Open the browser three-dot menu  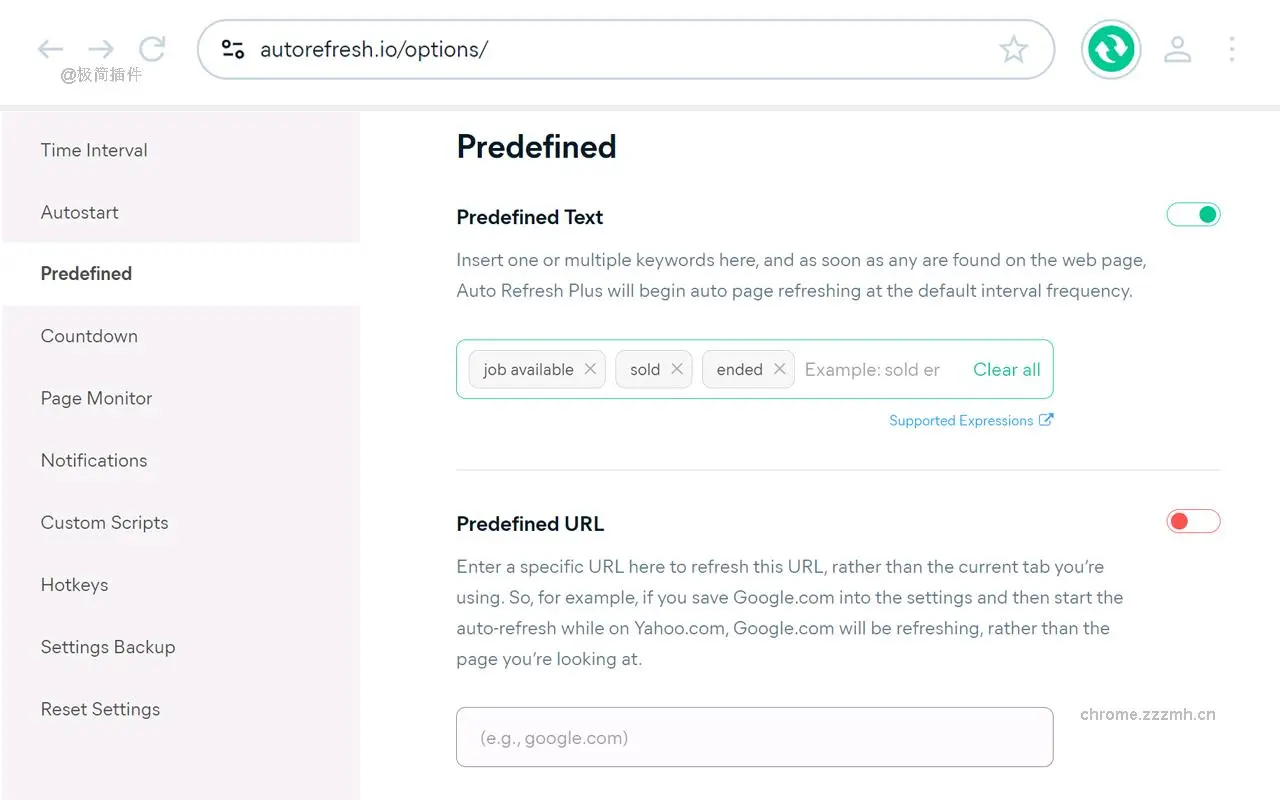click(1232, 48)
